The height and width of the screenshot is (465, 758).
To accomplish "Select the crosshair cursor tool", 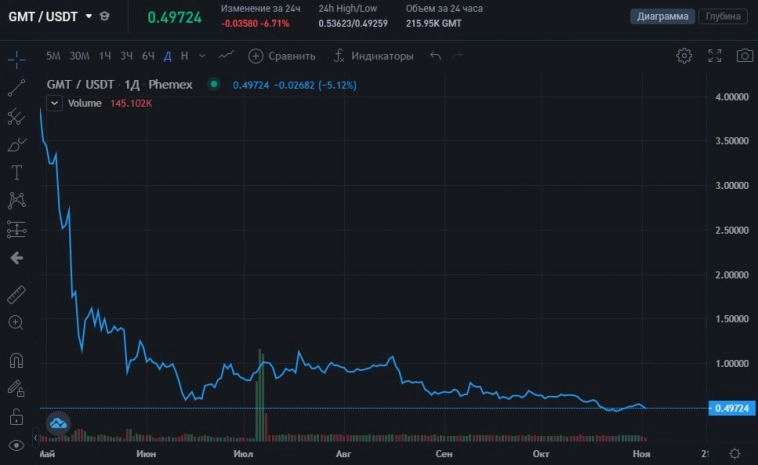I will (16, 59).
